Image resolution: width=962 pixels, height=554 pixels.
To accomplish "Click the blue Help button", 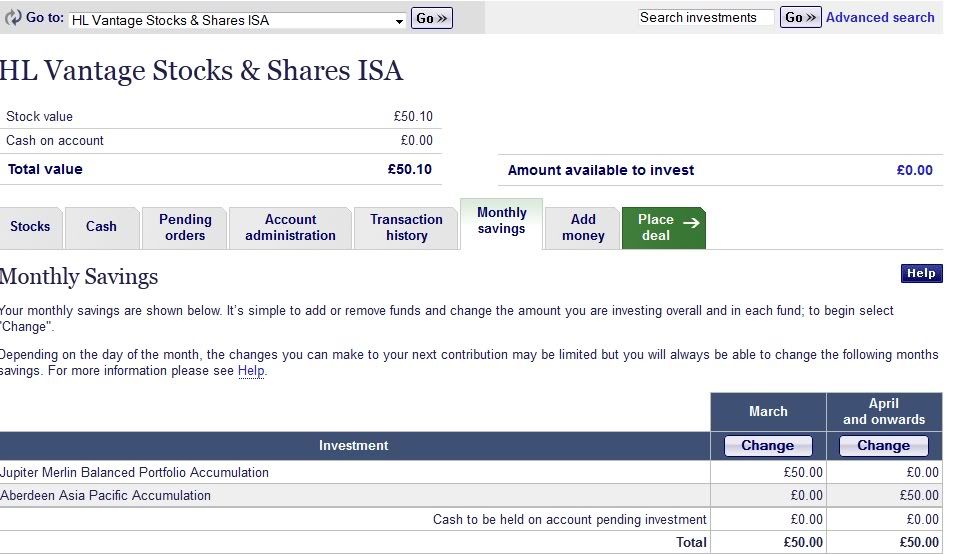I will point(921,273).
